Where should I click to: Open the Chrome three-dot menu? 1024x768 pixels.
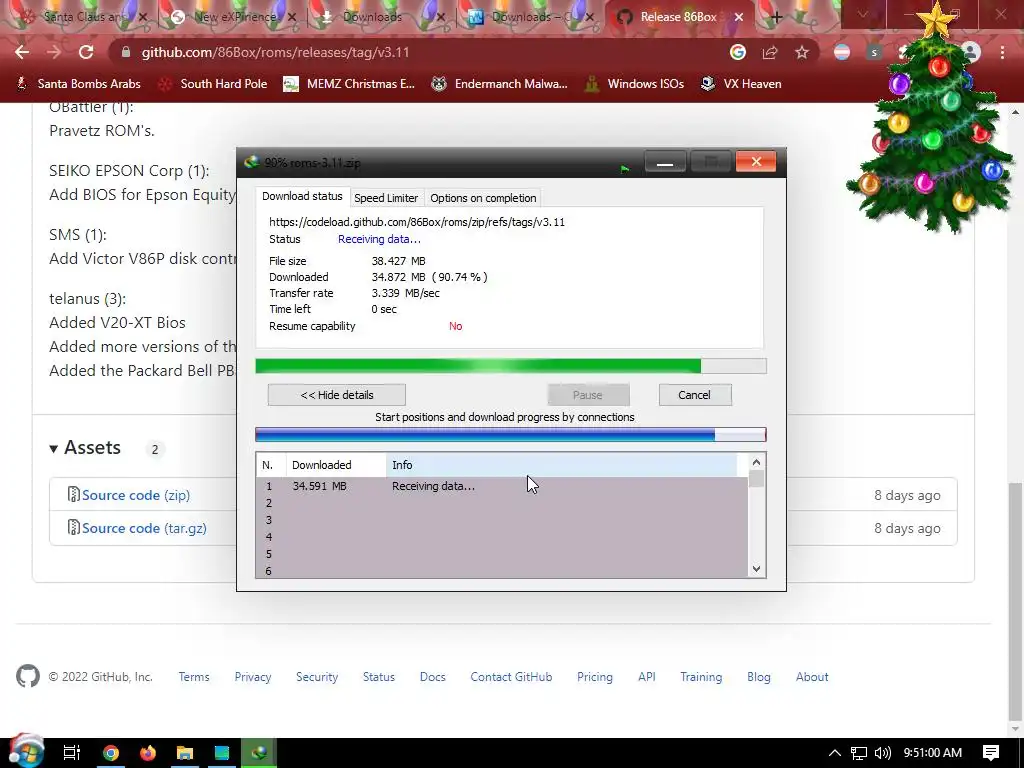pos(1002,52)
